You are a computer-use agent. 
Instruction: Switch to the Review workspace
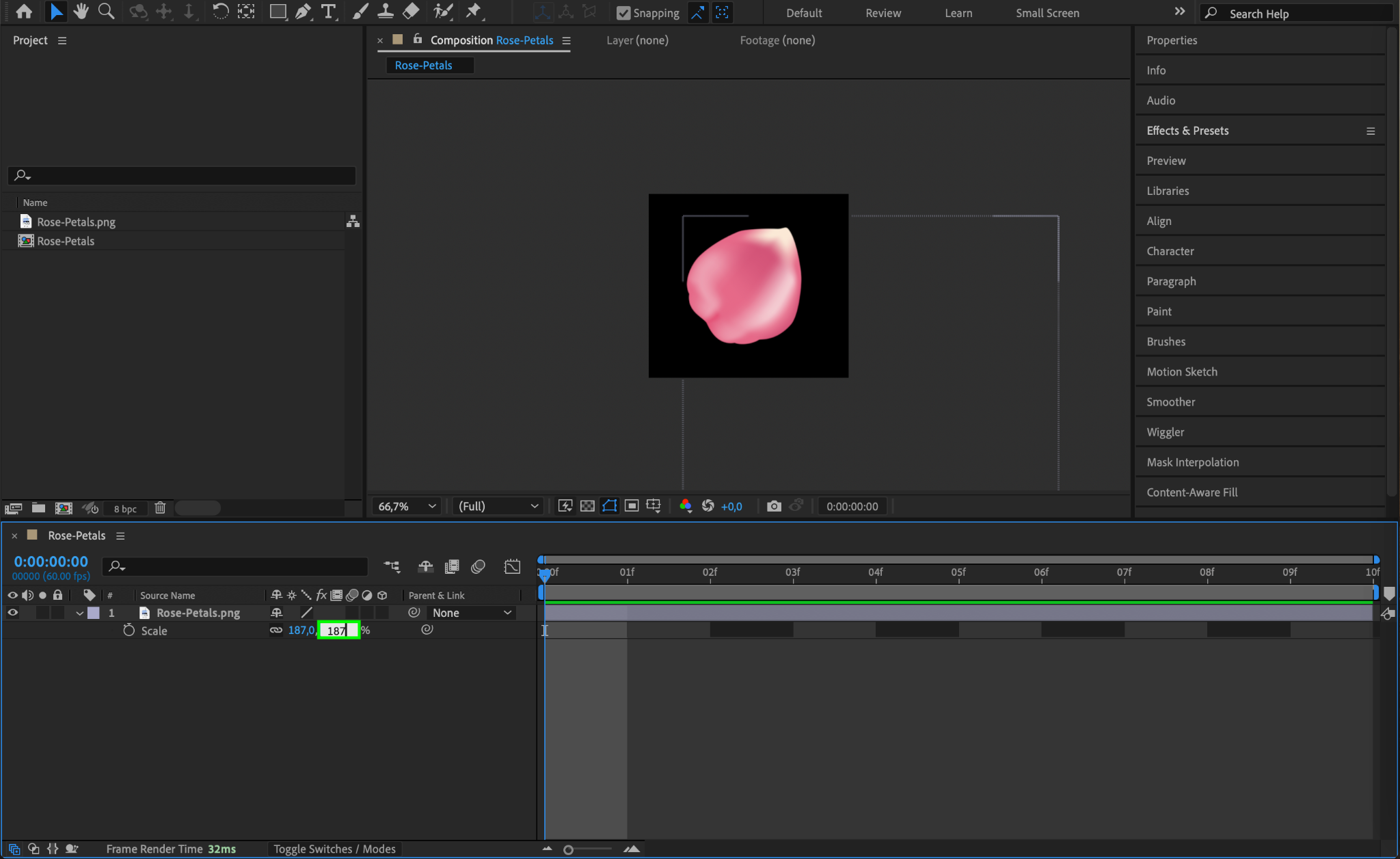tap(883, 13)
